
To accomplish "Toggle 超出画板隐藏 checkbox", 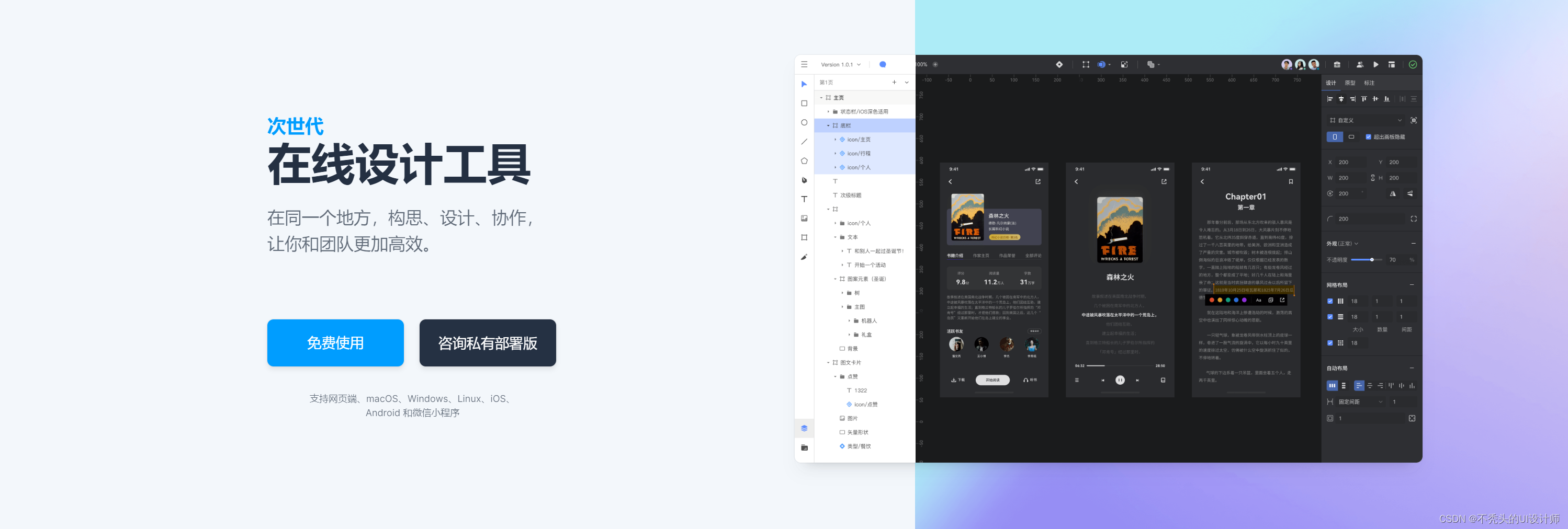I will [1368, 137].
